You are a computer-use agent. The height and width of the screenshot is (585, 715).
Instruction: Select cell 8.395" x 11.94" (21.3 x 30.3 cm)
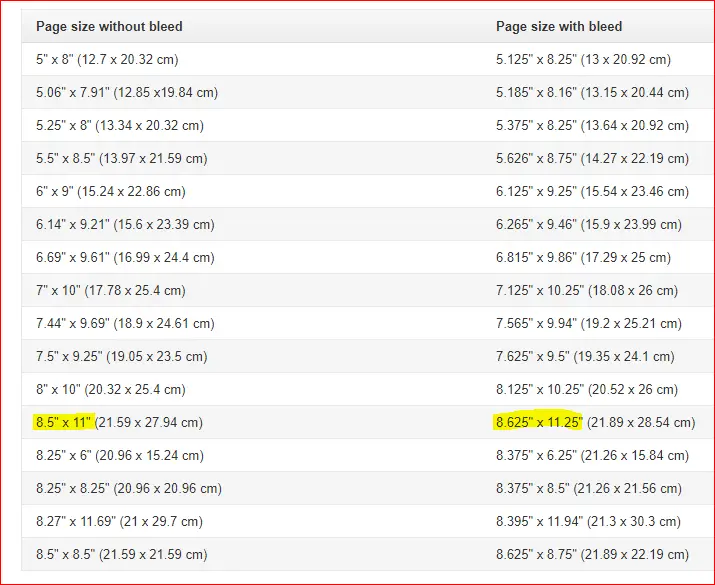pyautogui.click(x=588, y=521)
